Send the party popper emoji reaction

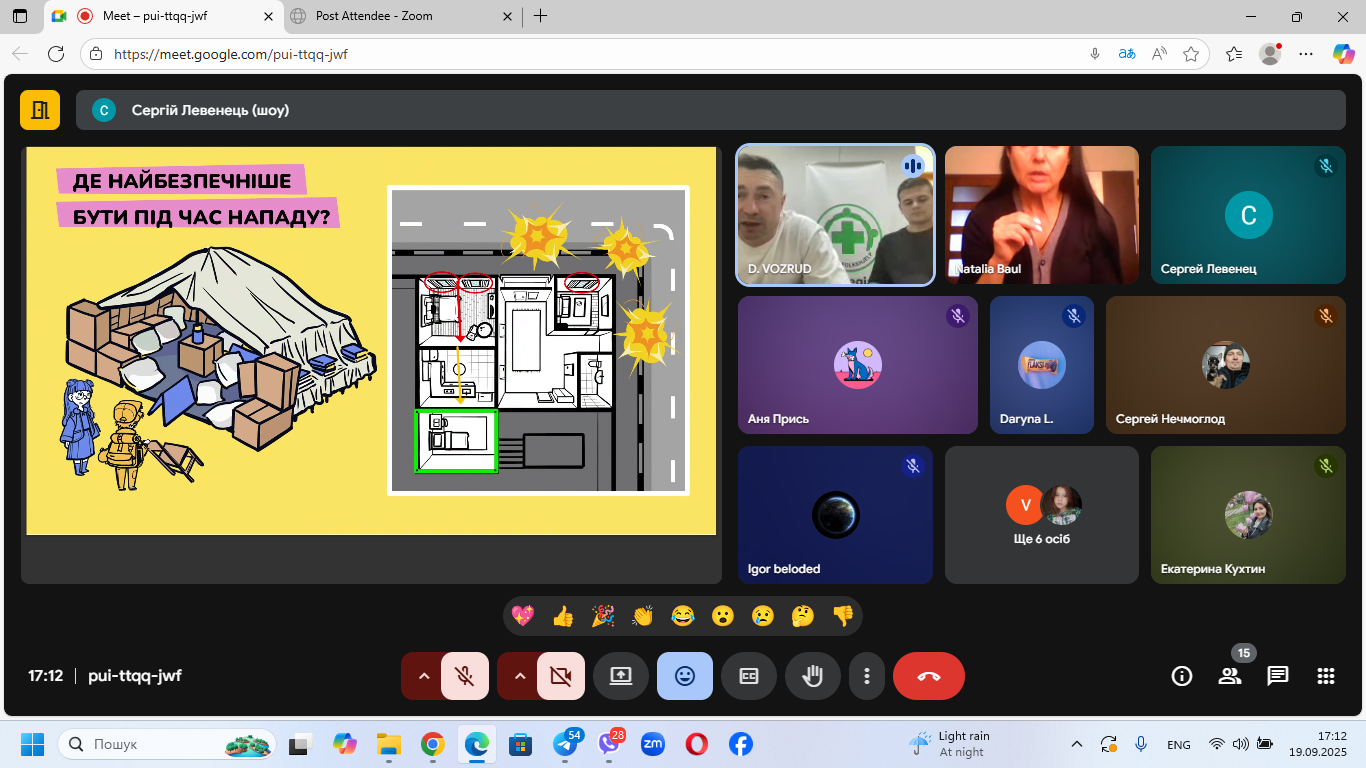[603, 616]
